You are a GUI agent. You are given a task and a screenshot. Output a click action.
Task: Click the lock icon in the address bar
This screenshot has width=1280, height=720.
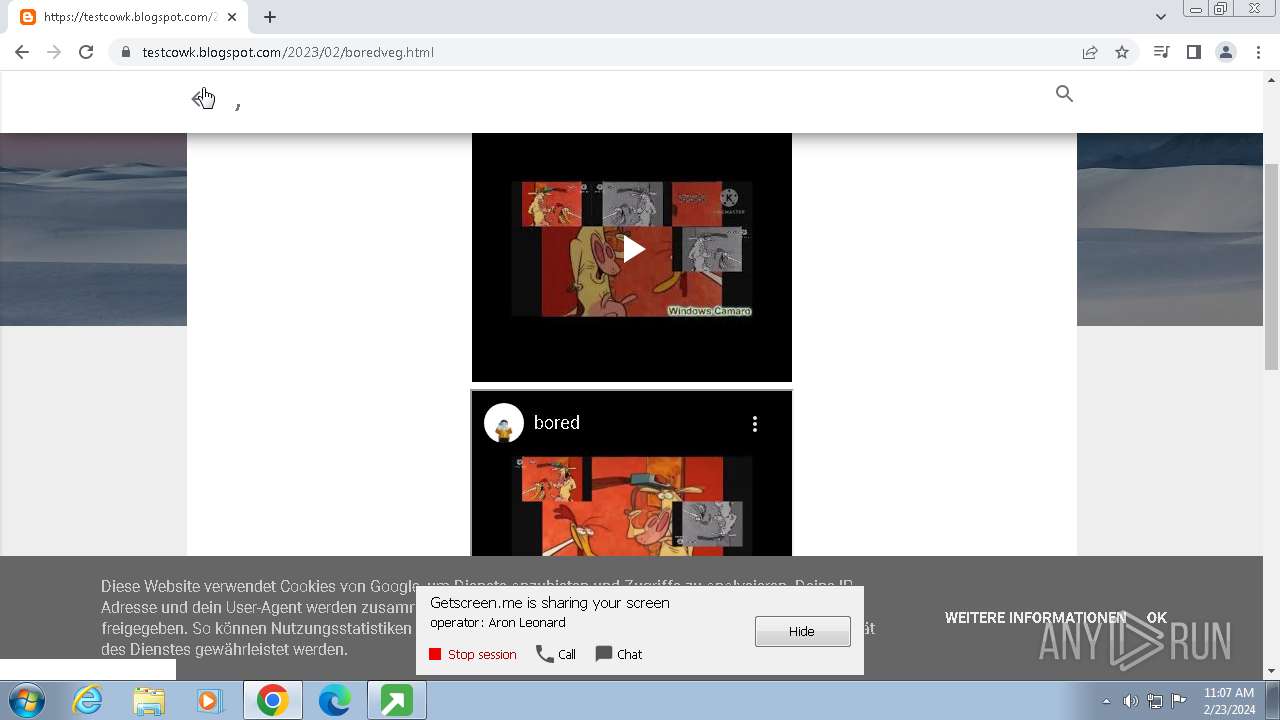[x=125, y=52]
